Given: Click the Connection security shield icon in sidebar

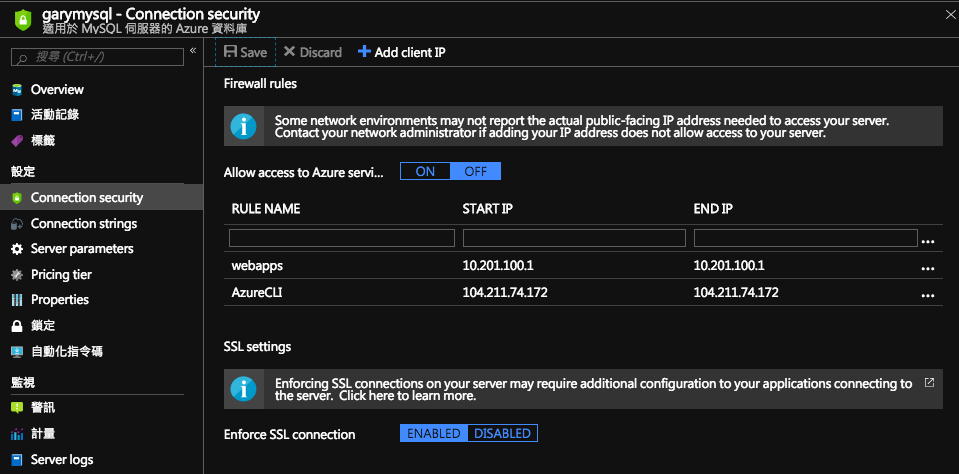Looking at the screenshot, I should click(x=17, y=198).
